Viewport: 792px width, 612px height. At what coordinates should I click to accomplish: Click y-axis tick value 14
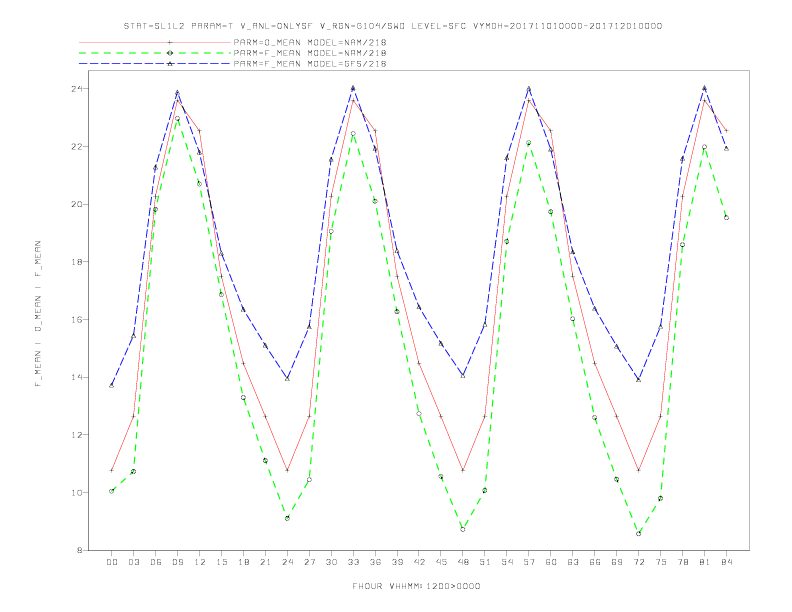(x=77, y=377)
